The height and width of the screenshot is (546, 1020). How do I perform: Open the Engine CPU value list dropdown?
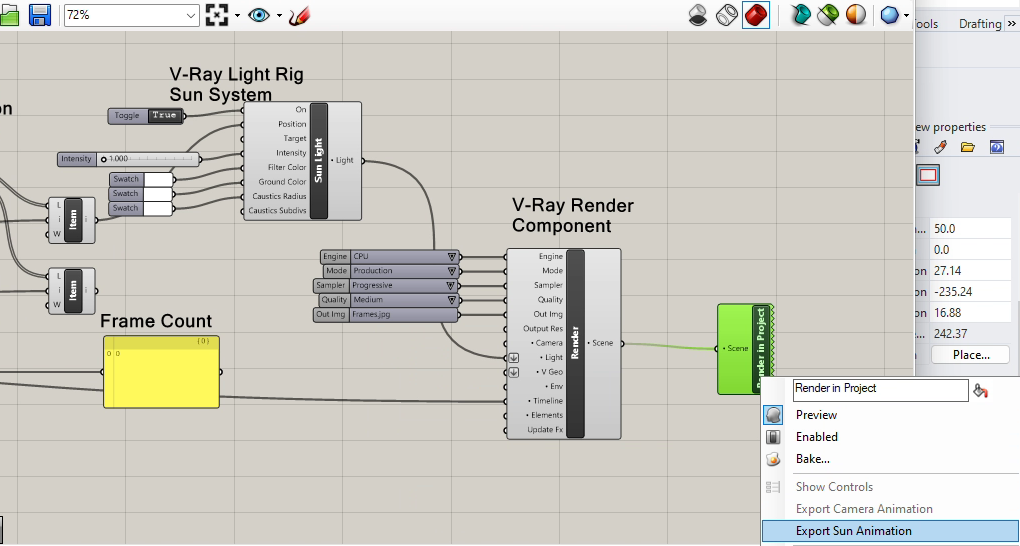pyautogui.click(x=452, y=257)
